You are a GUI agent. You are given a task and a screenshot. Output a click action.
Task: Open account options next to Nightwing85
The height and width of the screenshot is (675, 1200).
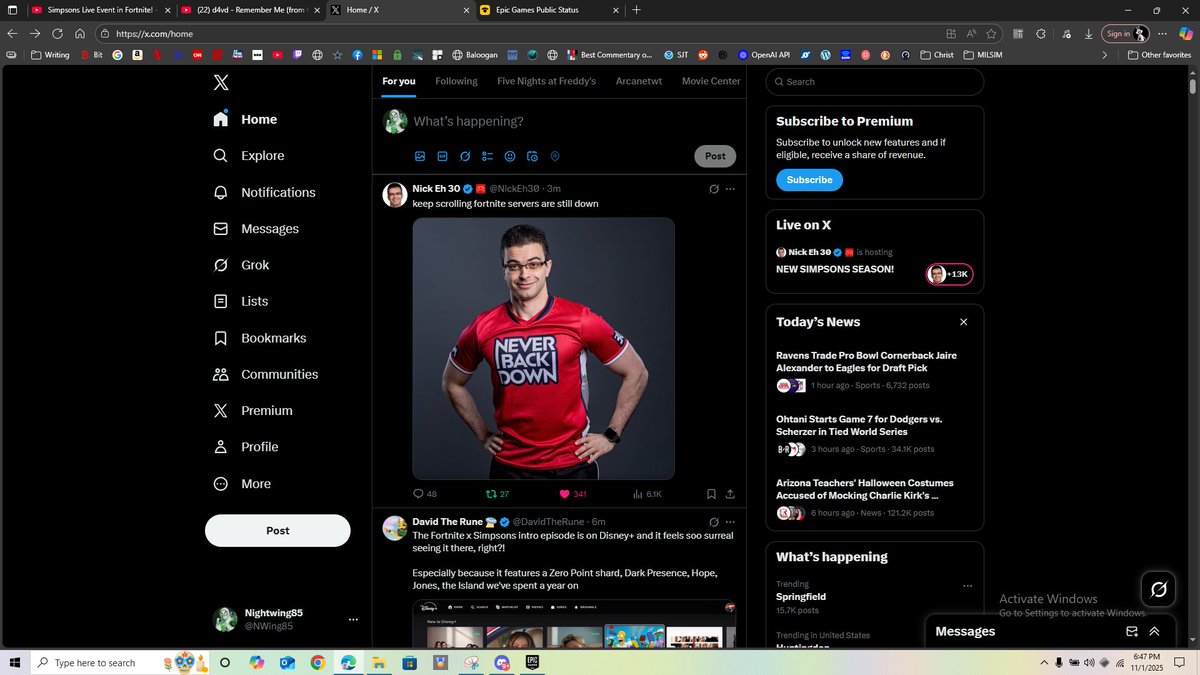pos(353,620)
